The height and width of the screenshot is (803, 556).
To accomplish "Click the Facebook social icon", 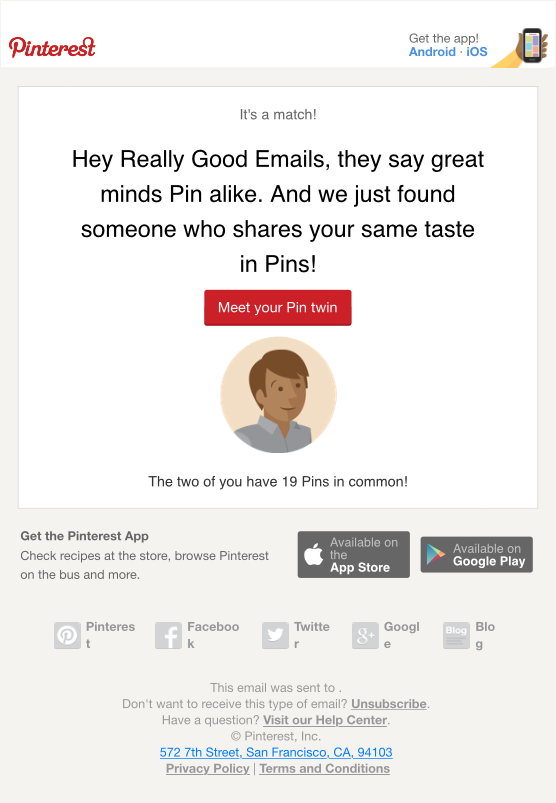I will coord(168,636).
